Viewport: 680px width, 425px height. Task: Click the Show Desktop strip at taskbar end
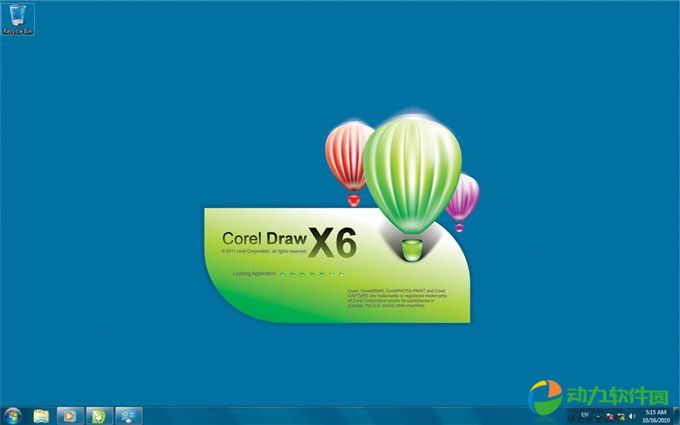(x=677, y=415)
